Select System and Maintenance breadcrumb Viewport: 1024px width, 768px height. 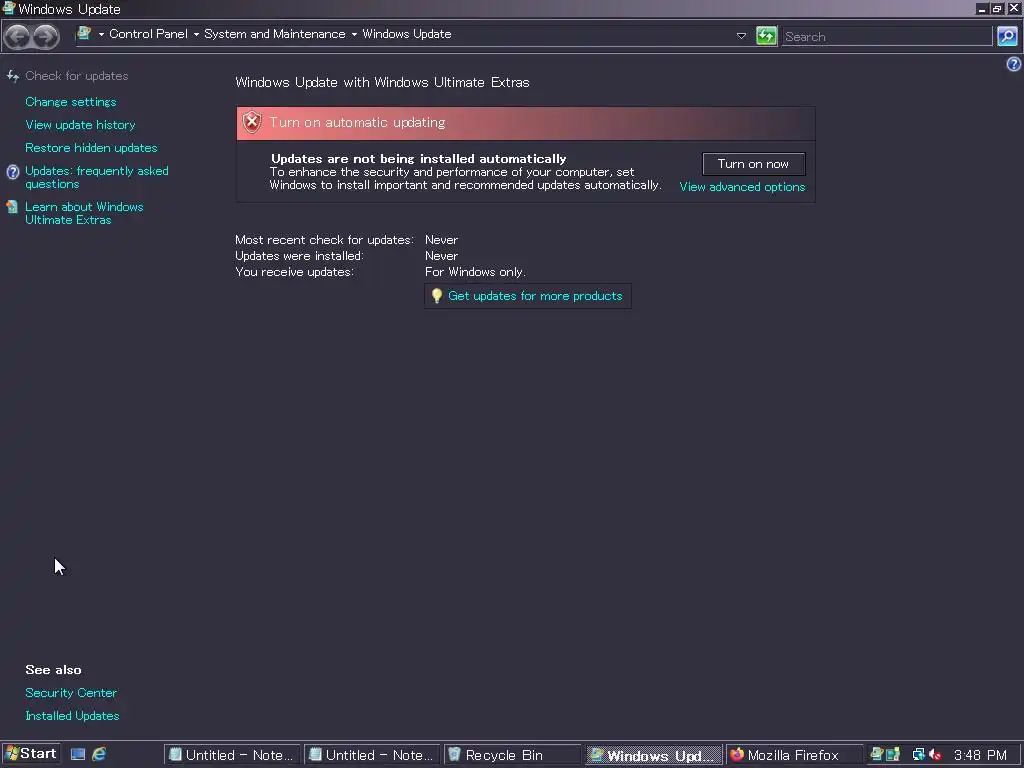click(275, 34)
